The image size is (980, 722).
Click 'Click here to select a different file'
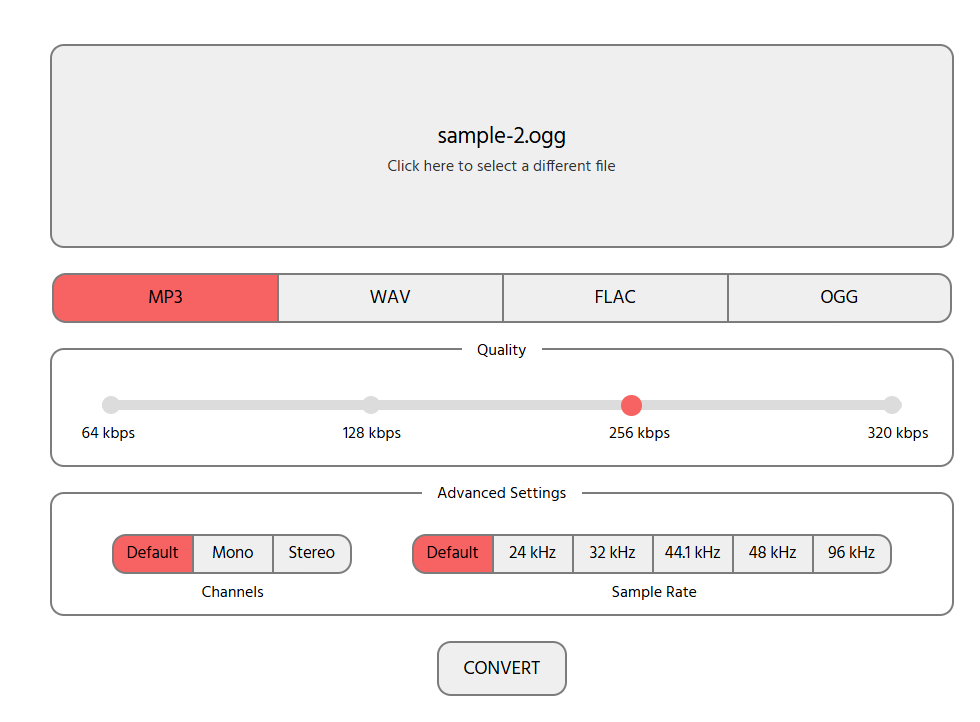click(501, 166)
